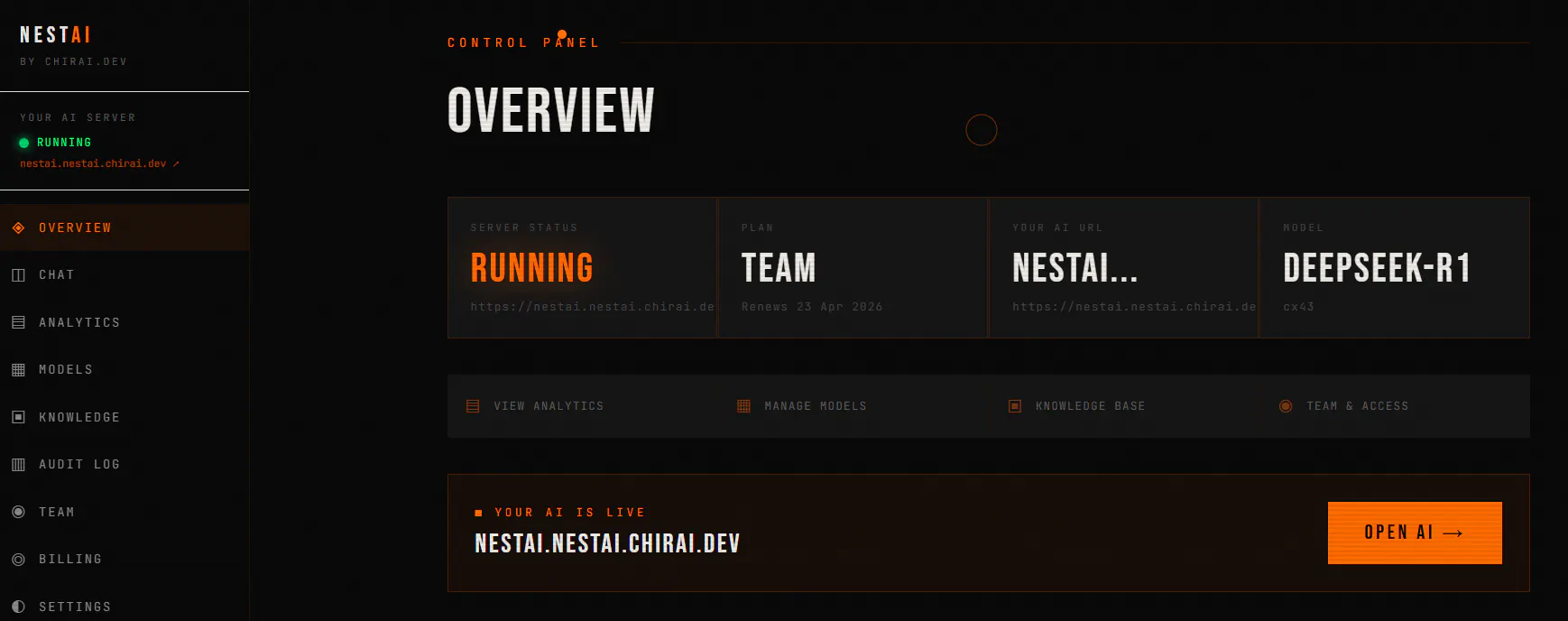Click the 'YOUR AI SERVER' sidebar label
The height and width of the screenshot is (621, 1568).
coord(78,118)
